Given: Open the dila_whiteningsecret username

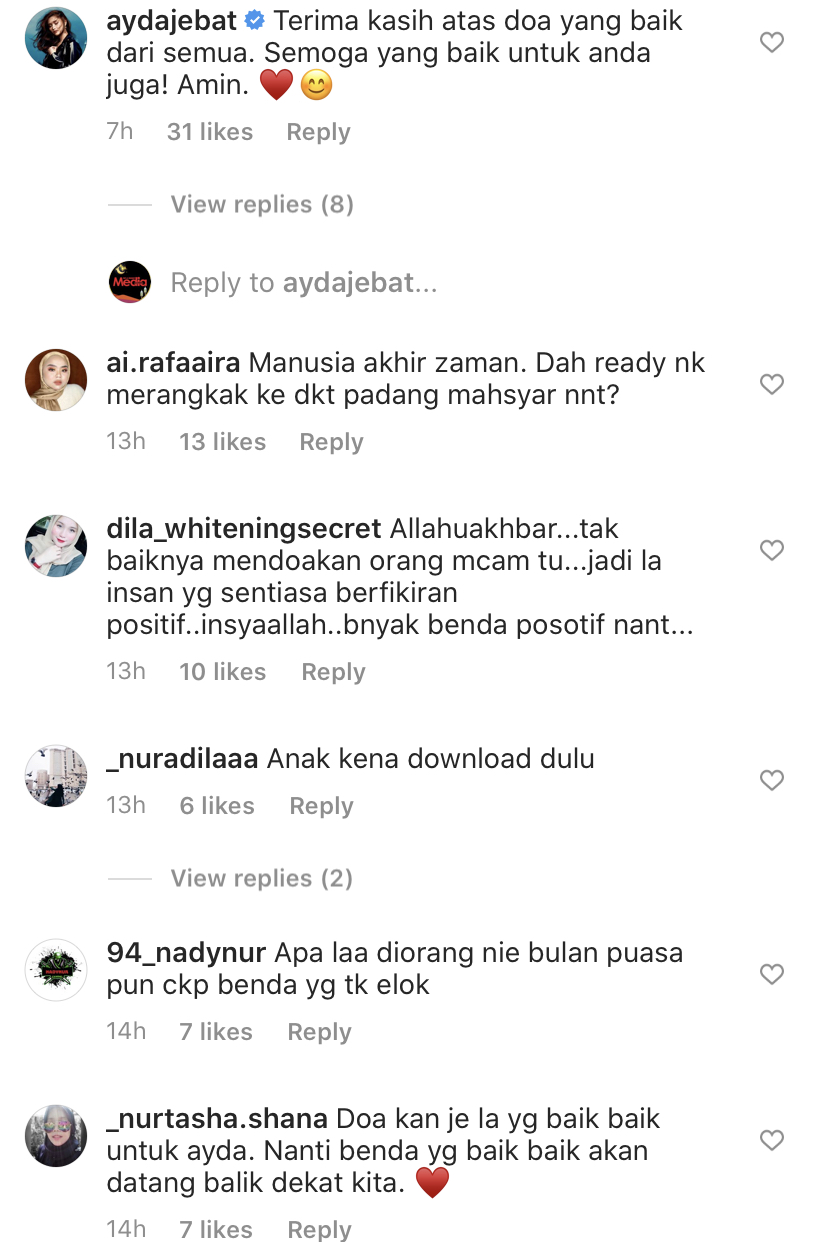Looking at the screenshot, I should tap(244, 529).
